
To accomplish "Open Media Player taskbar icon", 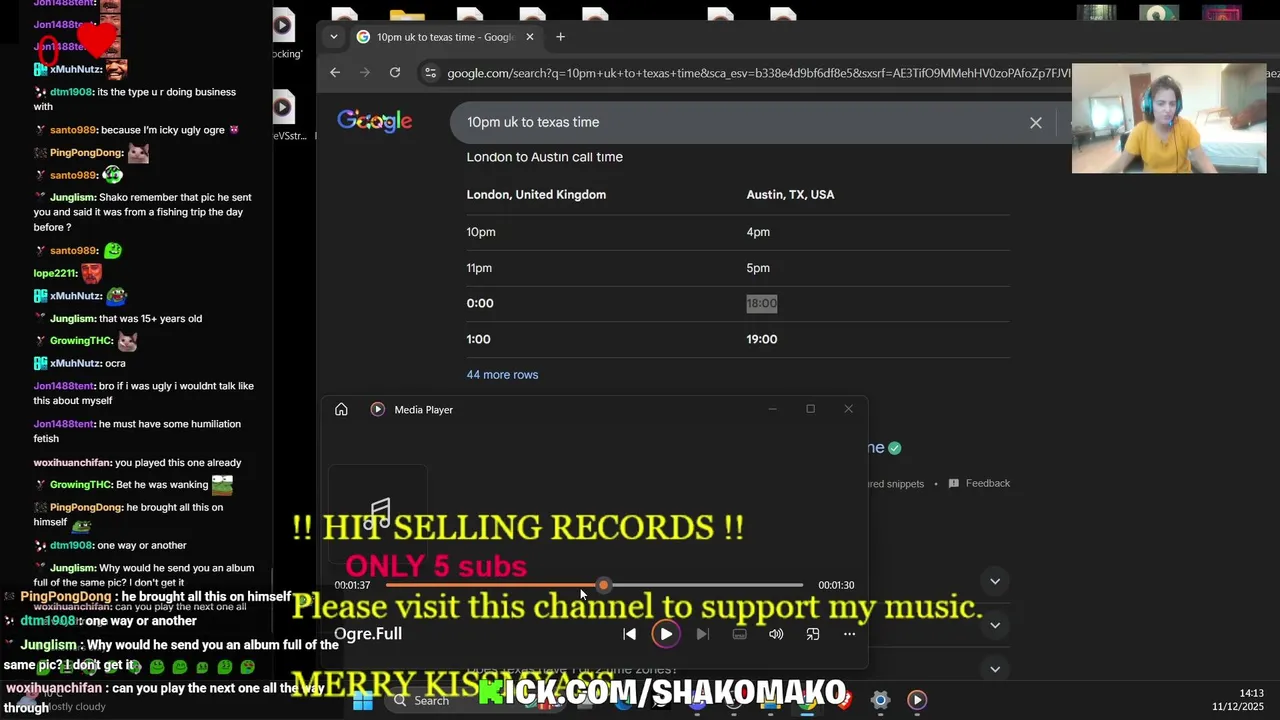I will pos(917,700).
